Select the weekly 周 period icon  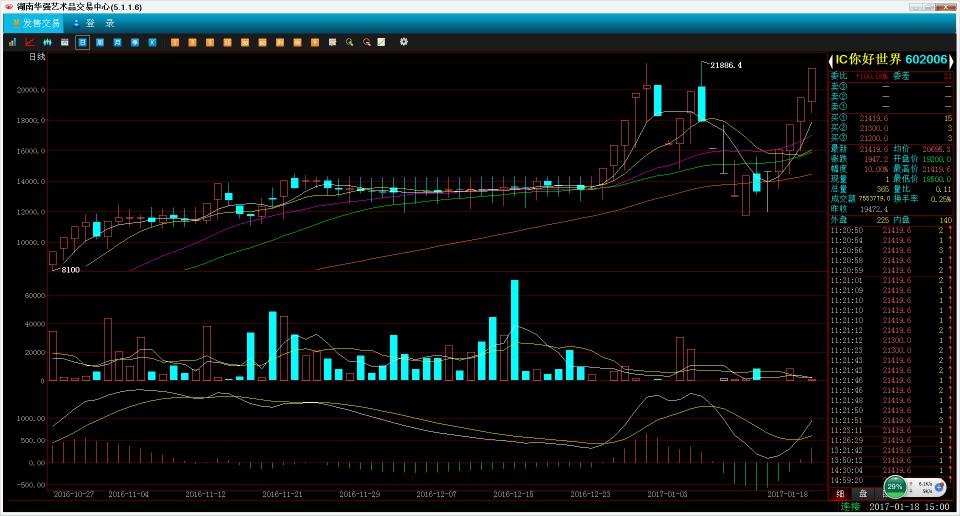(100, 42)
